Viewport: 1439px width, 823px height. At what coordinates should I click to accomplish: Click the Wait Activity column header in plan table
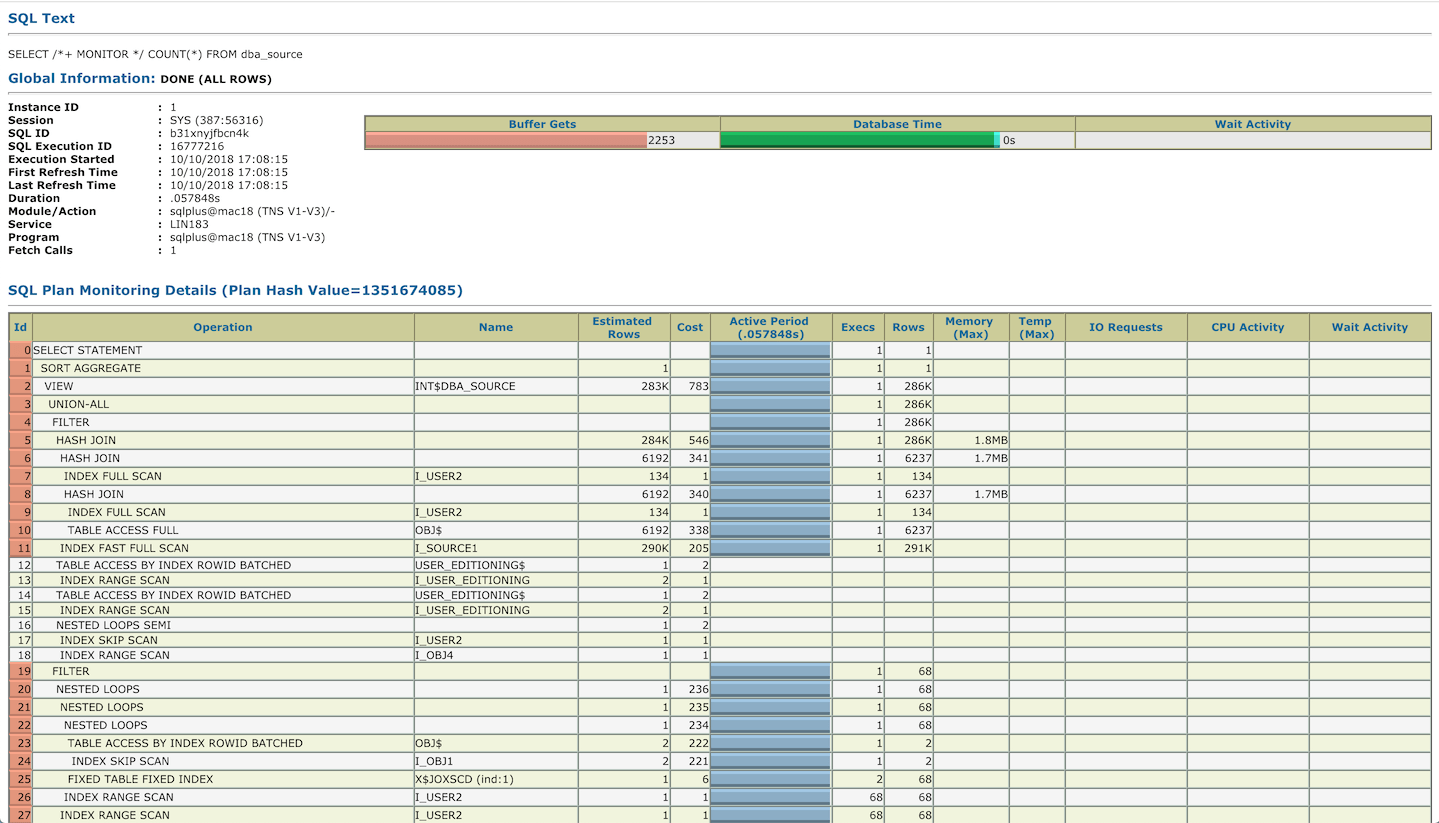click(1370, 327)
